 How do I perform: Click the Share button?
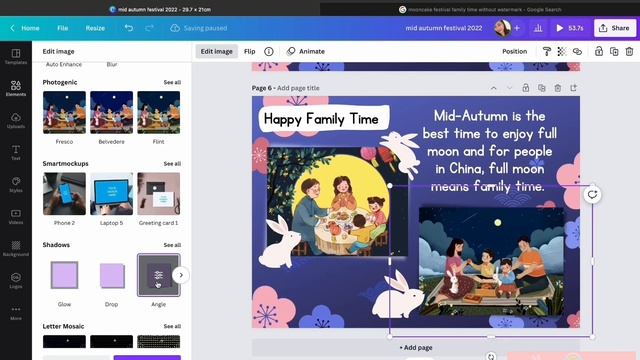point(615,28)
